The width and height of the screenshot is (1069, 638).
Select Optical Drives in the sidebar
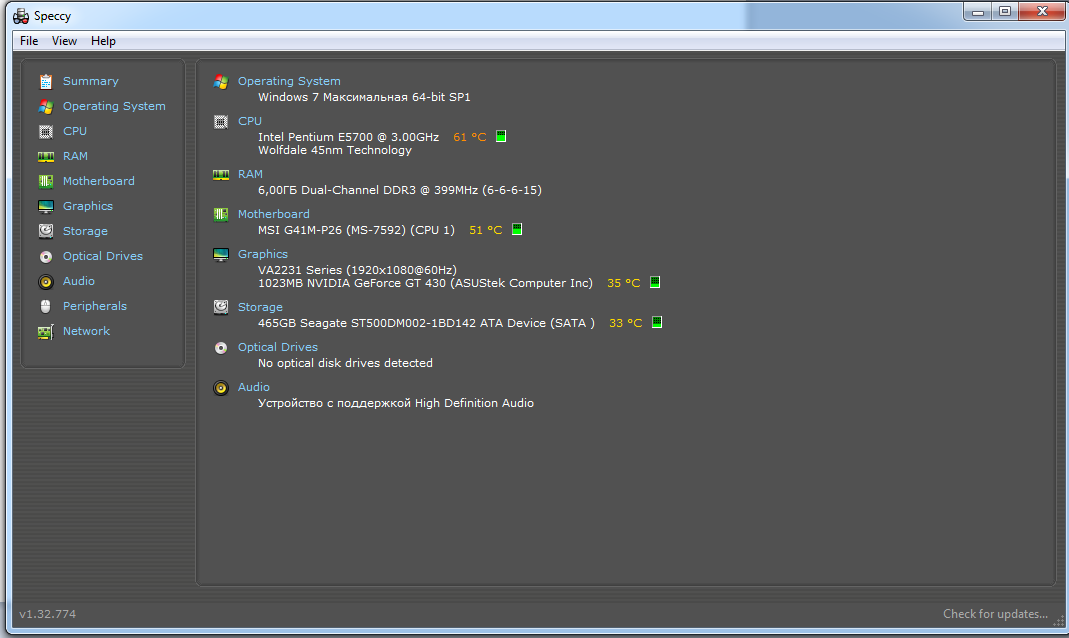(x=103, y=256)
